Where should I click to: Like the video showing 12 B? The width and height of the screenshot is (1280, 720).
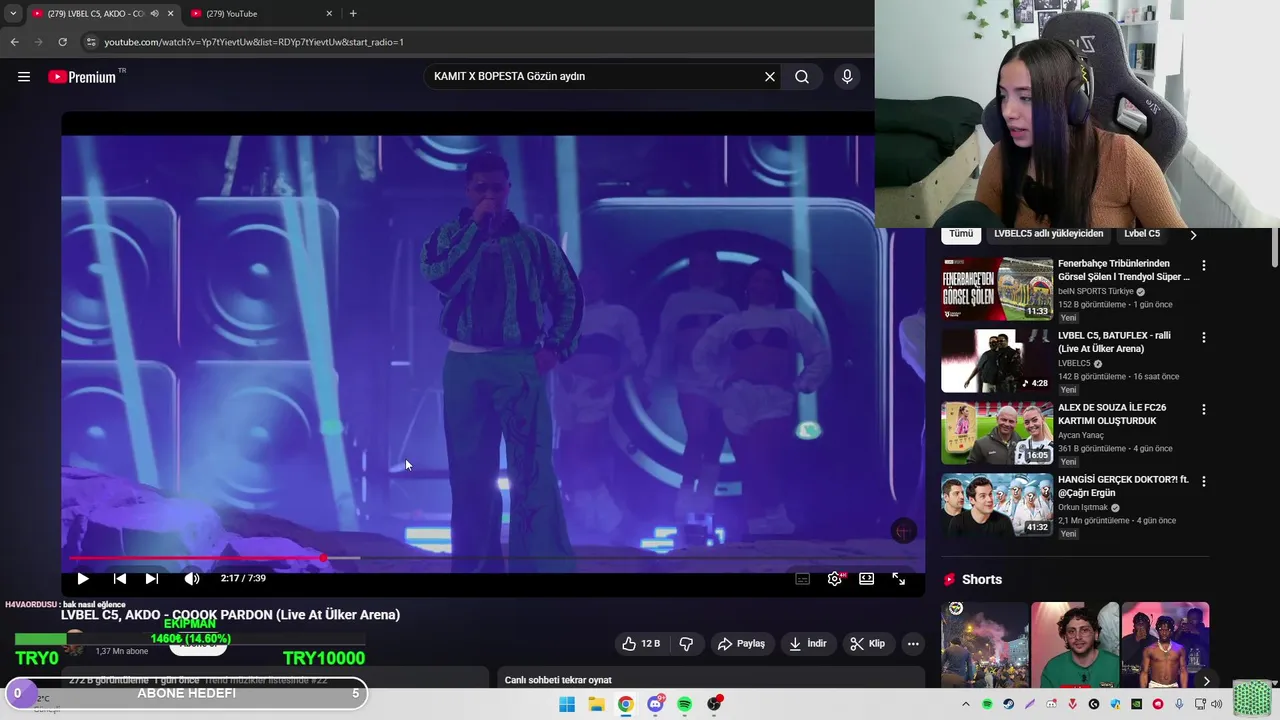640,644
